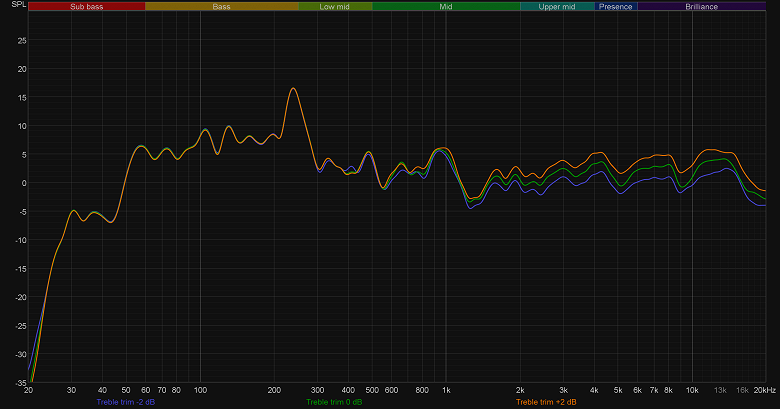Viewport: 780px width, 409px height.
Task: Select the 100 Hz axis tick label
Action: coord(200,390)
